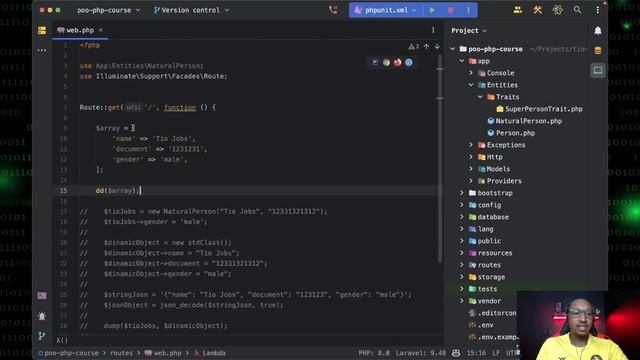
Task: Click line 15 number in the gutter
Action: point(64,191)
